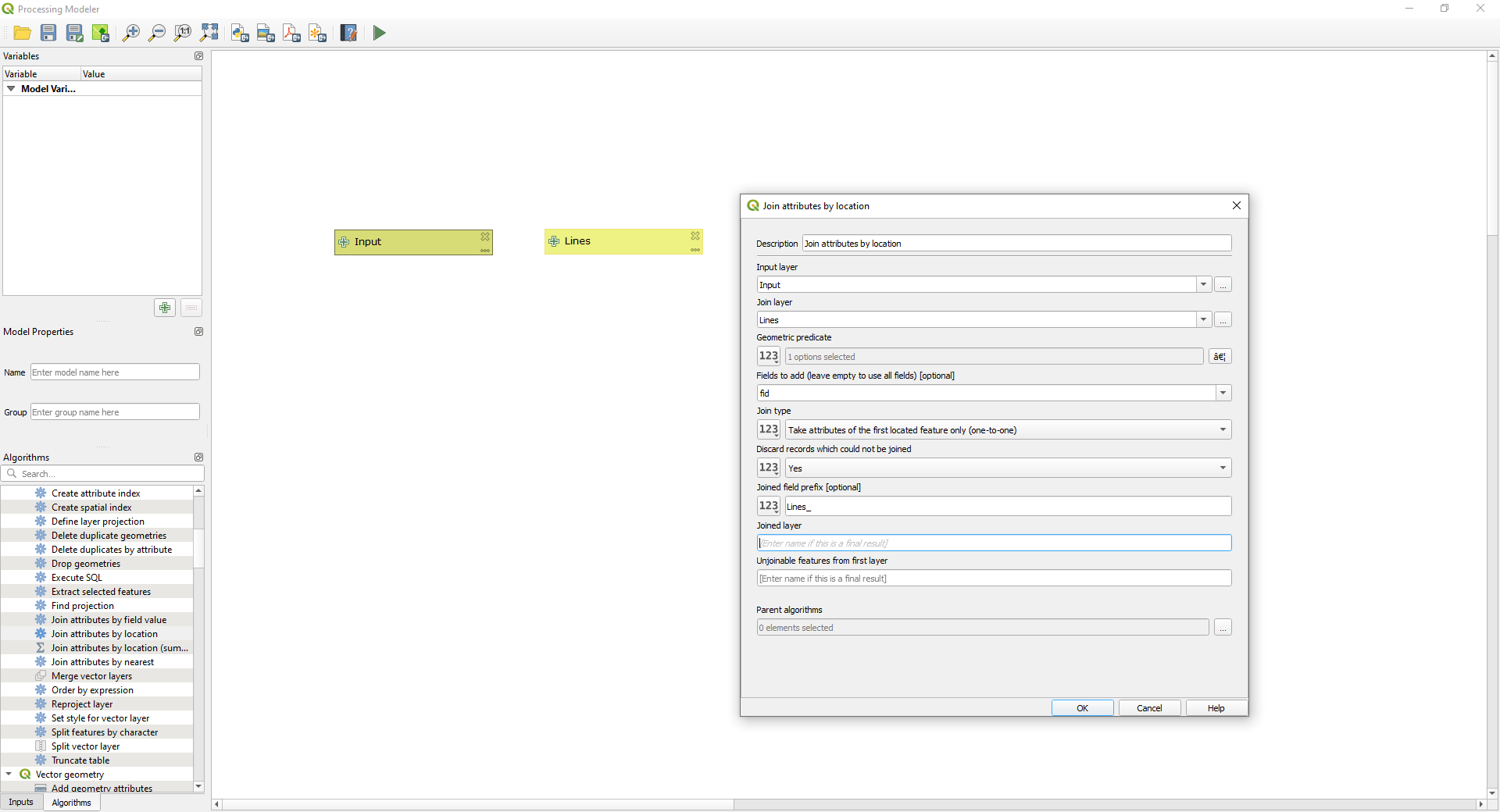The width and height of the screenshot is (1500, 812).
Task: Open the Join type dropdown
Action: click(x=1221, y=429)
